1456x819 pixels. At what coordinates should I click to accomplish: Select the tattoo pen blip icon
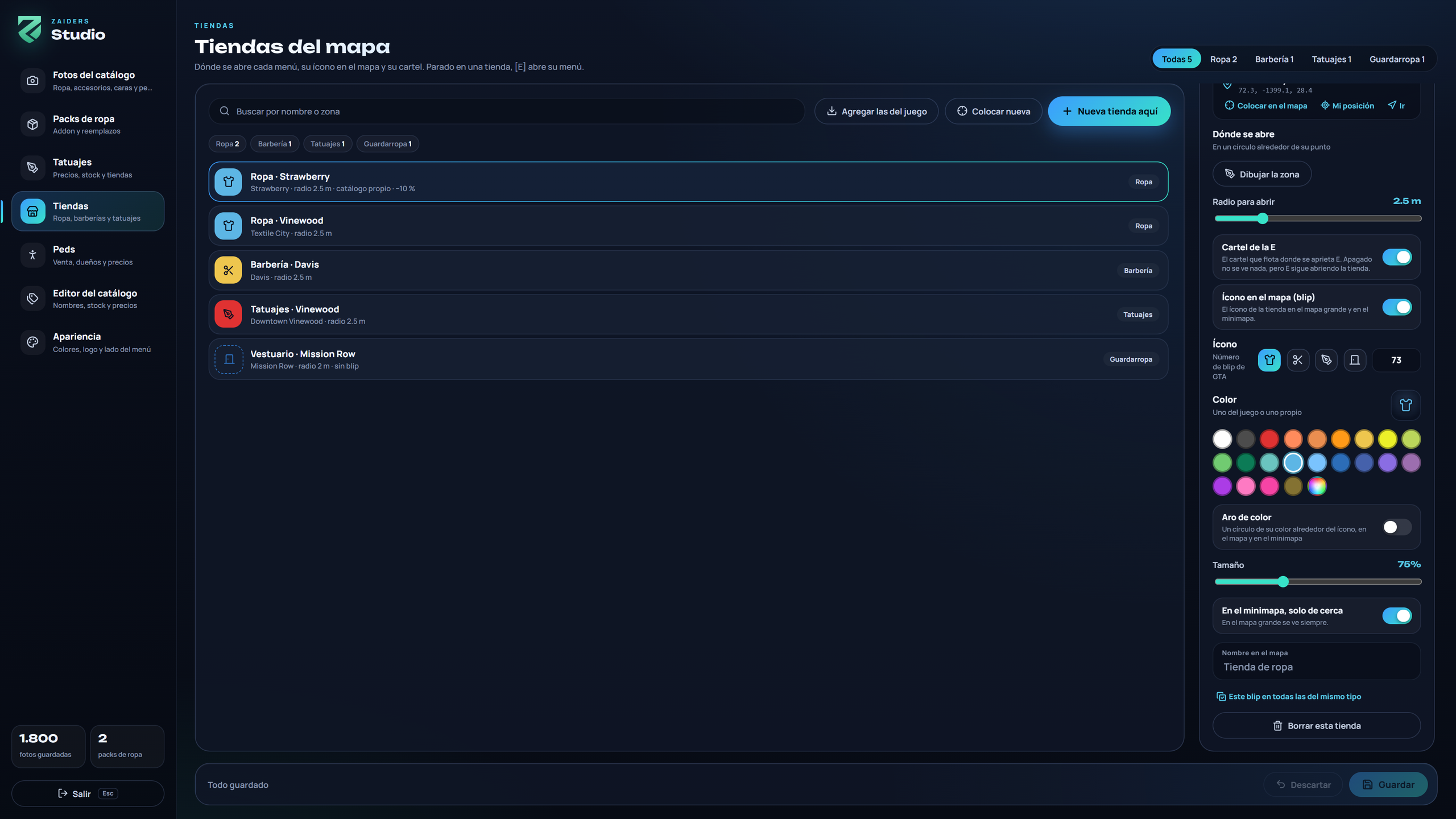[x=1326, y=360]
